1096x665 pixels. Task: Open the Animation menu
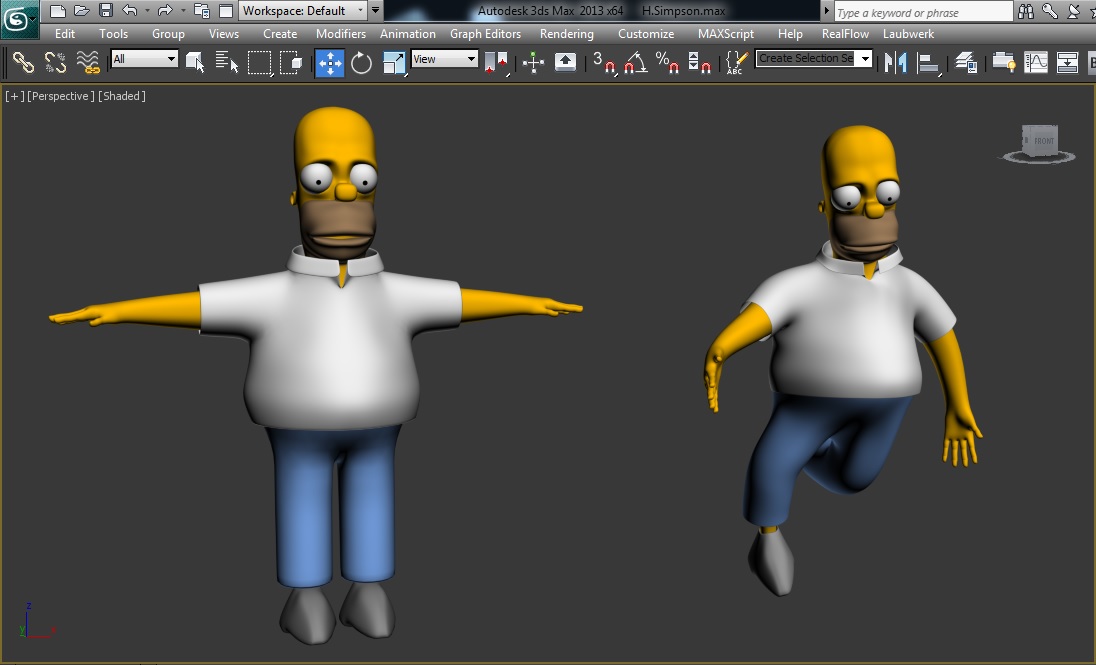click(x=408, y=34)
